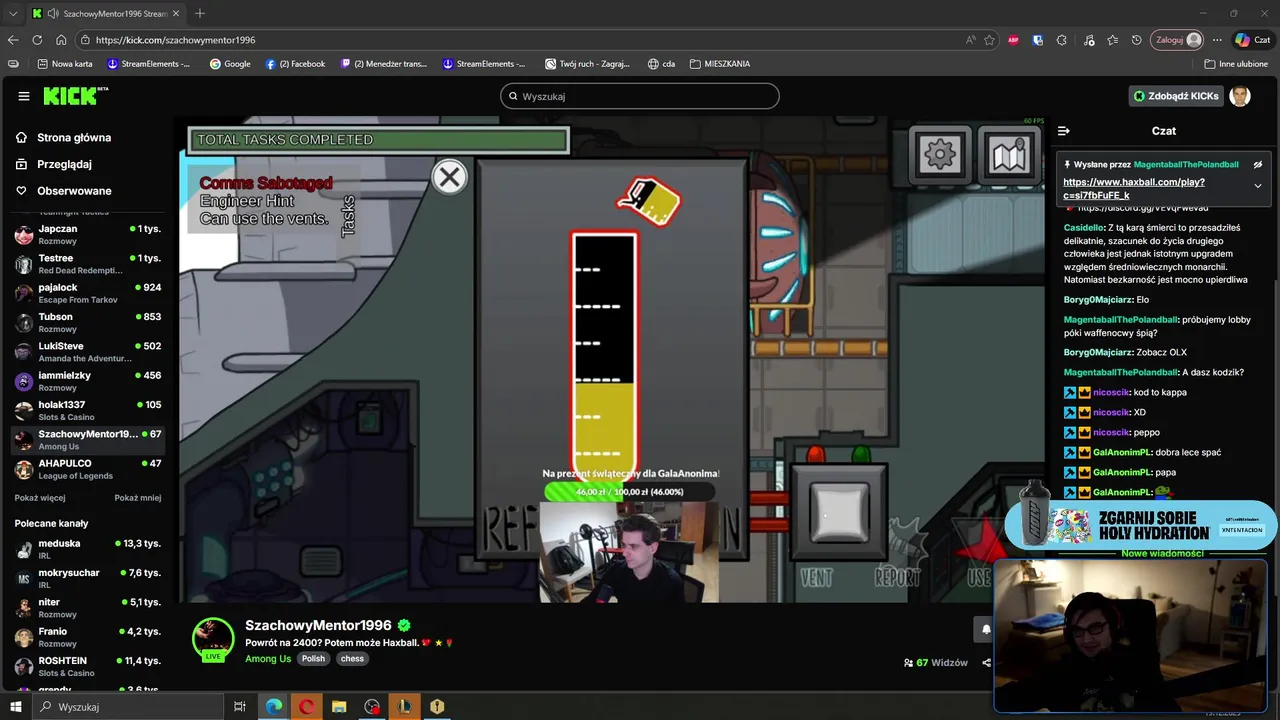
Task: Open Przeglądaj in the sidebar
Action: pos(64,164)
